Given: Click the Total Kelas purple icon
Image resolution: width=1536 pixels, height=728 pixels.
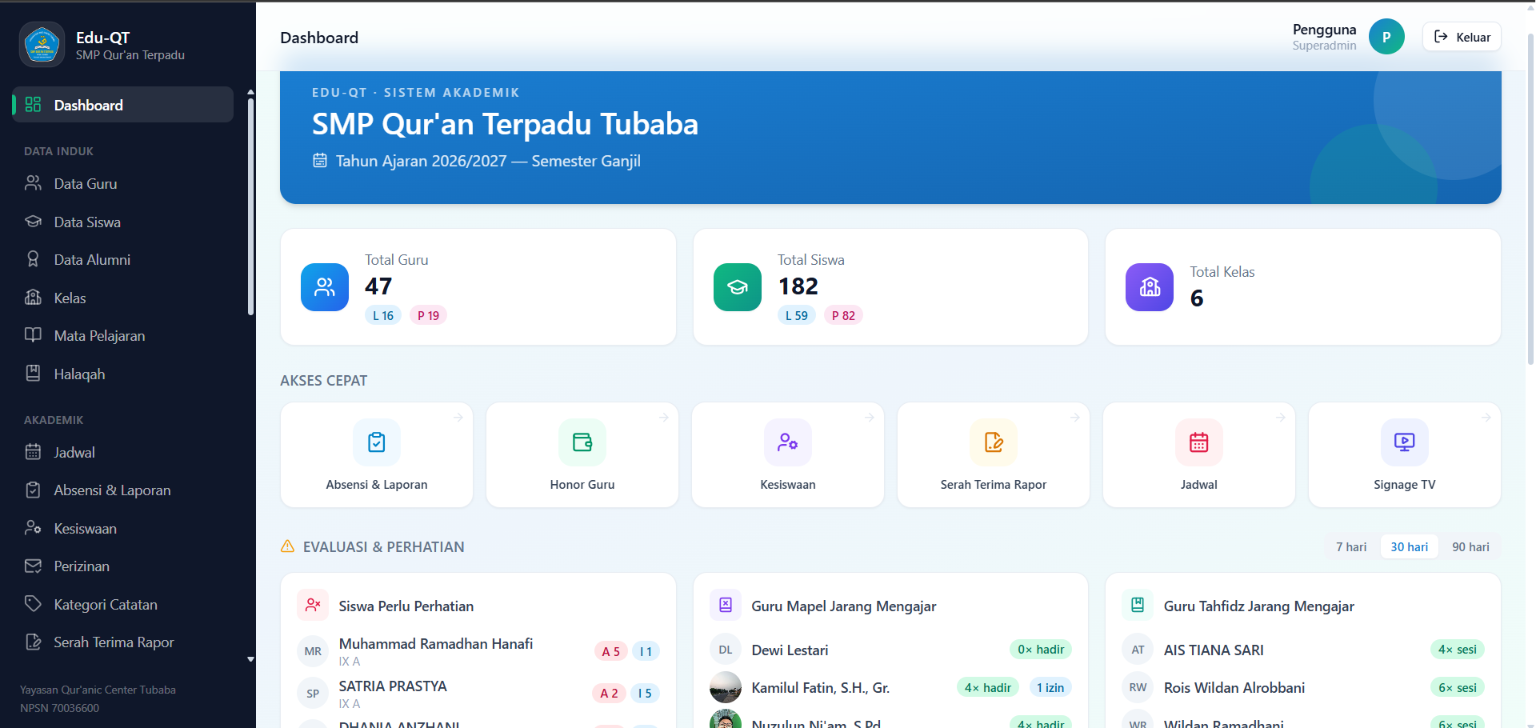Looking at the screenshot, I should (1150, 287).
